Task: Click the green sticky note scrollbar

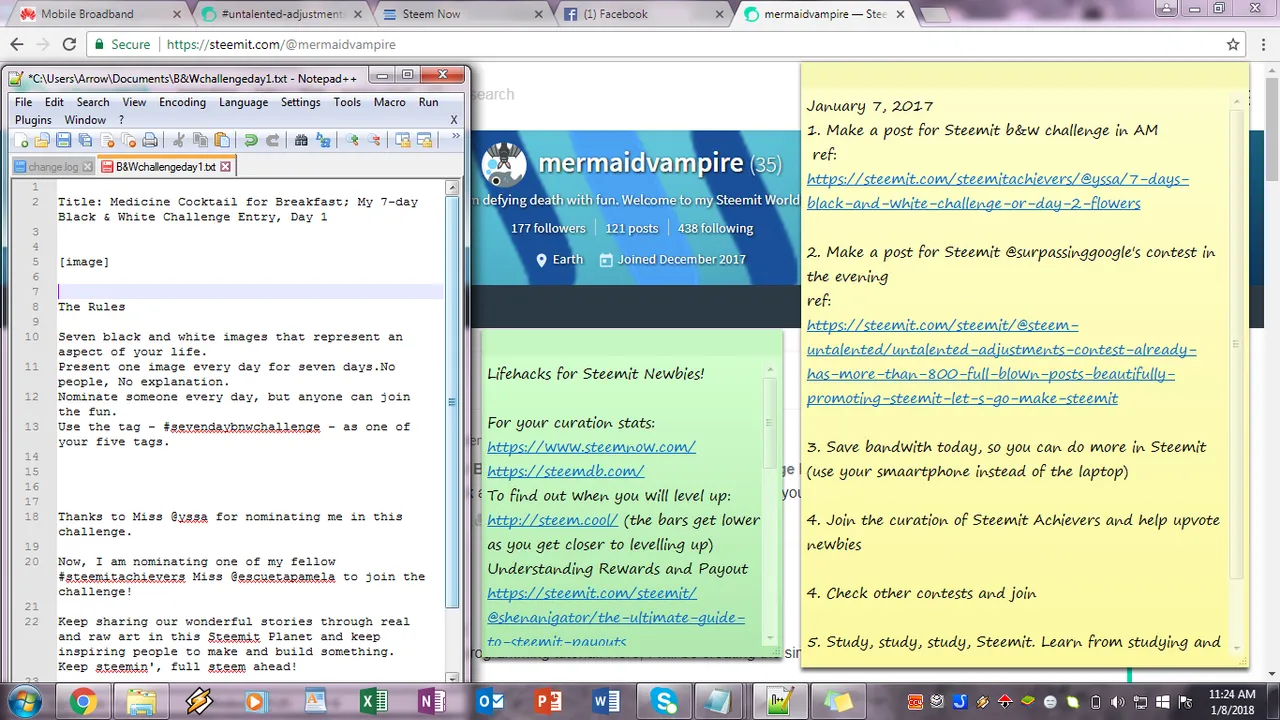Action: pyautogui.click(x=770, y=503)
